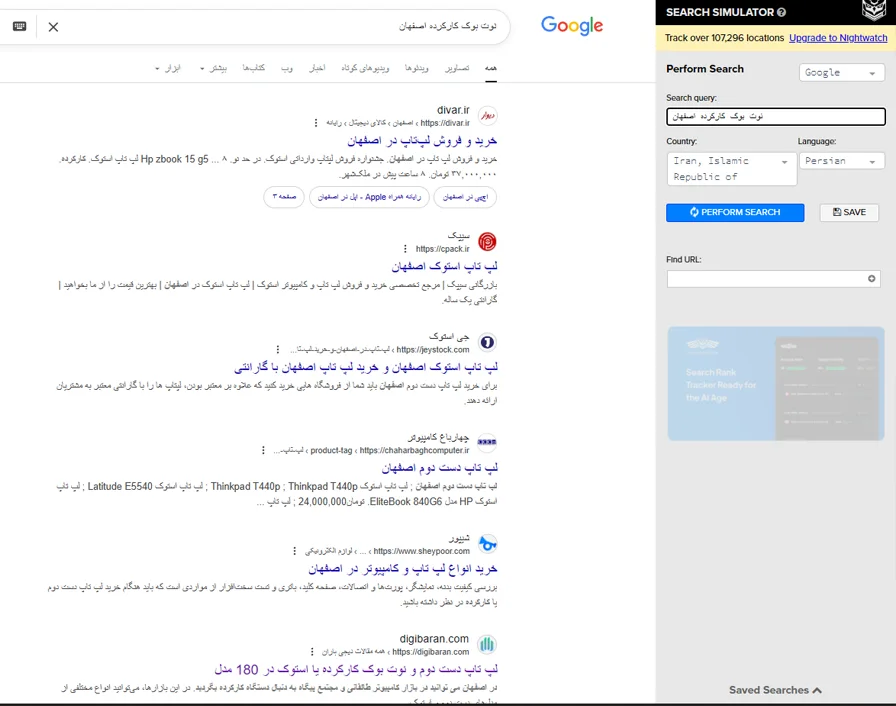Screen dimensions: 896x706
Task: Switch to the وب (Web) tab
Action: pyautogui.click(x=287, y=68)
